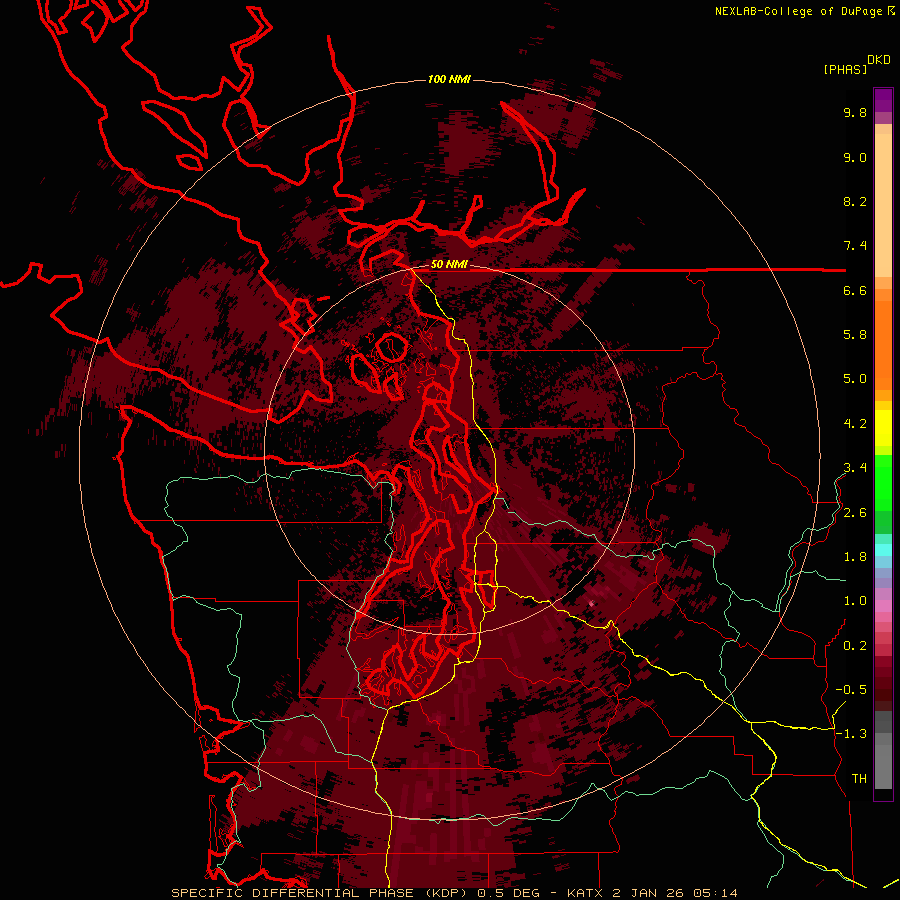The height and width of the screenshot is (900, 900).
Task: Select the 4.2 scale value
Action: point(855,424)
